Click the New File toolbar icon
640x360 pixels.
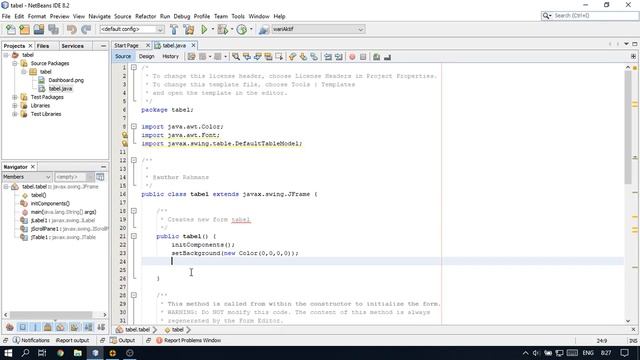pyautogui.click(x=11, y=29)
